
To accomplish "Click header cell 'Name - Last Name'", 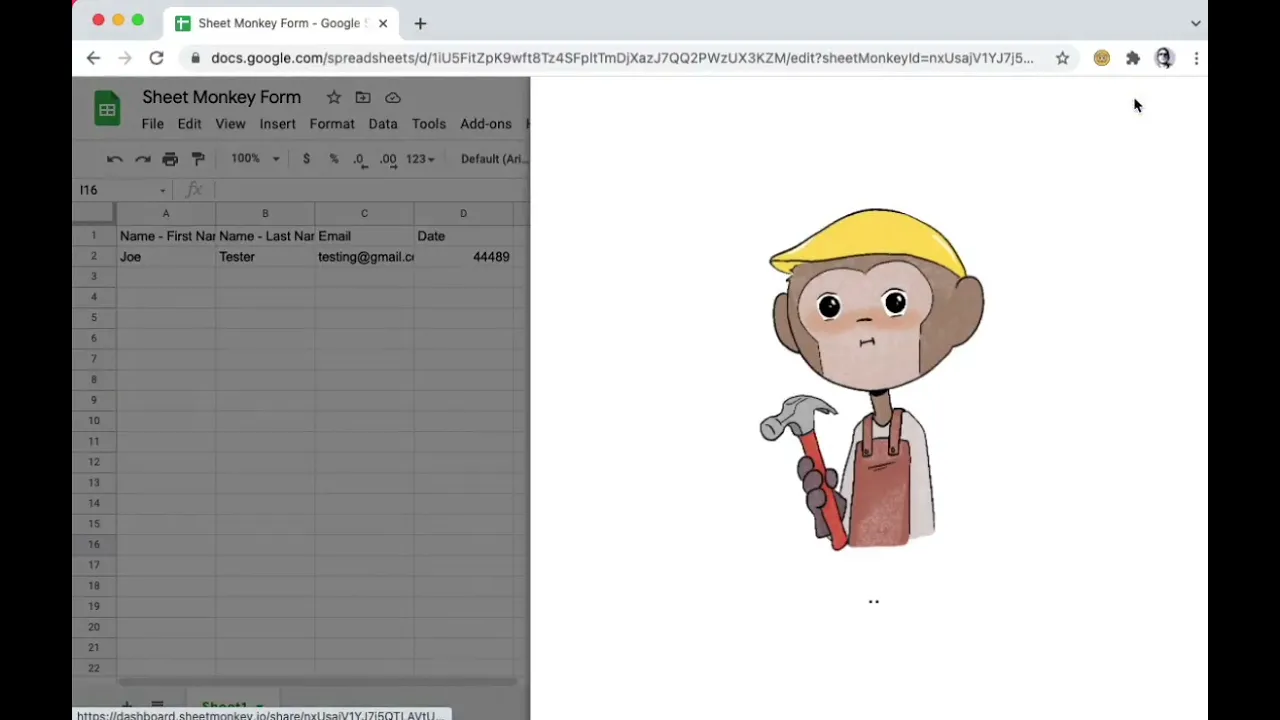I will 265,236.
